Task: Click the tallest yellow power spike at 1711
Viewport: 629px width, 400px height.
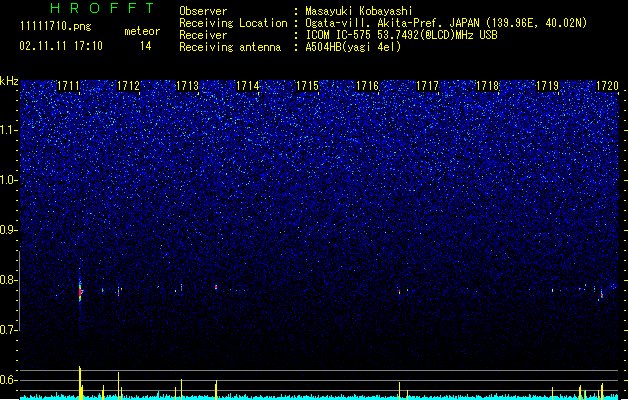Action: [x=80, y=382]
